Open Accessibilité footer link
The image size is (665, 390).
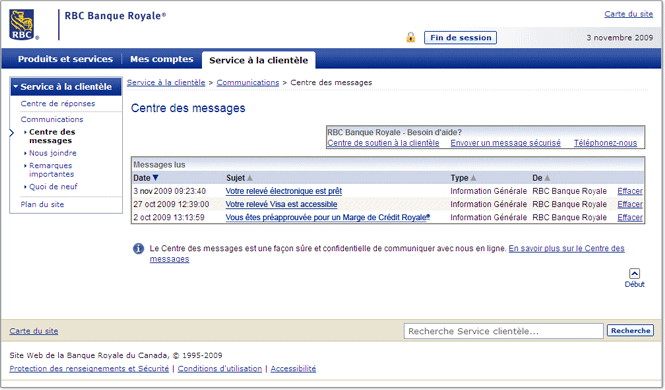pos(293,369)
